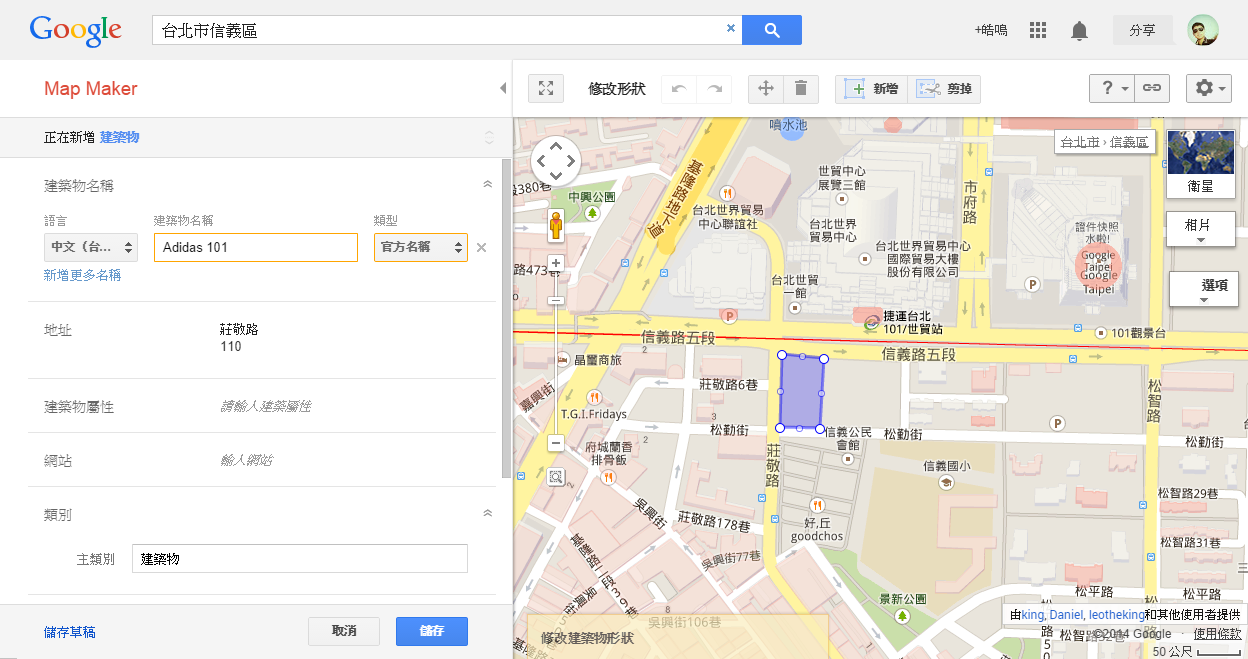The image size is (1248, 659).
Task: Open the help question mark dropdown
Action: pyautogui.click(x=1114, y=88)
